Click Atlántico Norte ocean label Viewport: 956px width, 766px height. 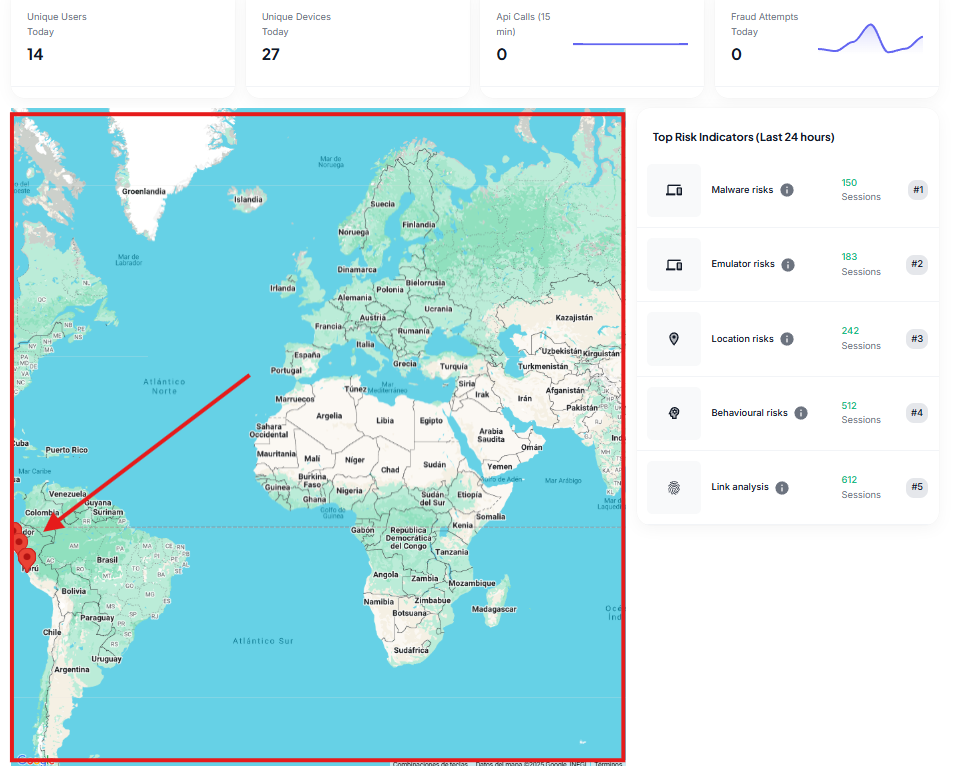coord(164,386)
